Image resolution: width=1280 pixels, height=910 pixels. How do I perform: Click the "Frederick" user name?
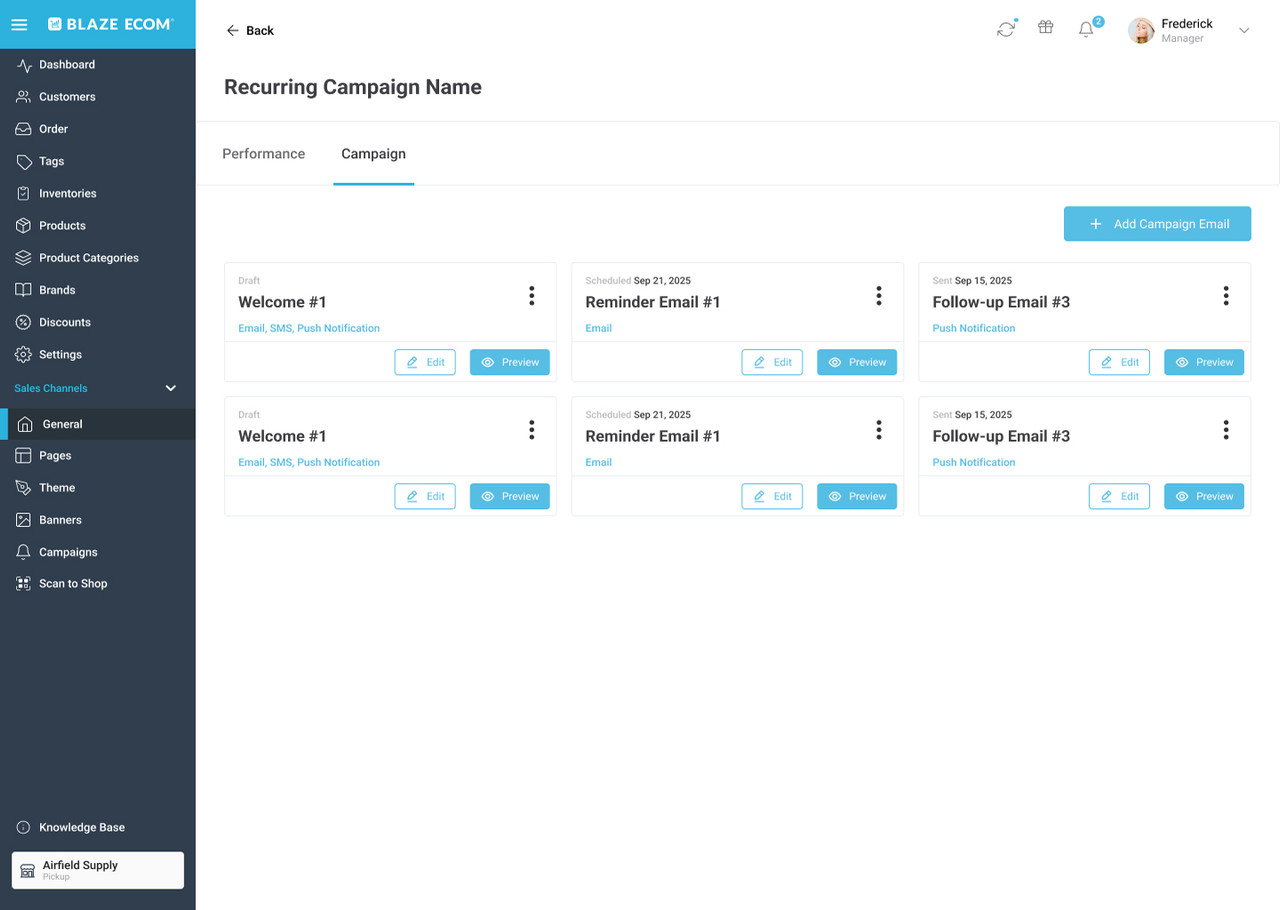(1187, 24)
